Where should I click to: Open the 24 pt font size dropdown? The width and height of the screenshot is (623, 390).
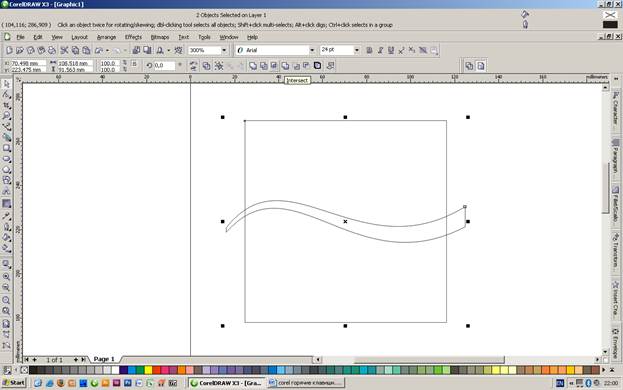coord(356,50)
